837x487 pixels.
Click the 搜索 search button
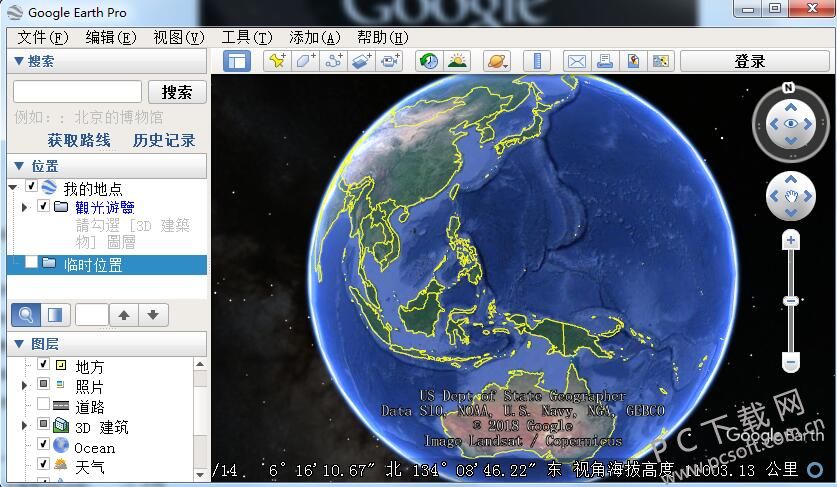(x=177, y=92)
